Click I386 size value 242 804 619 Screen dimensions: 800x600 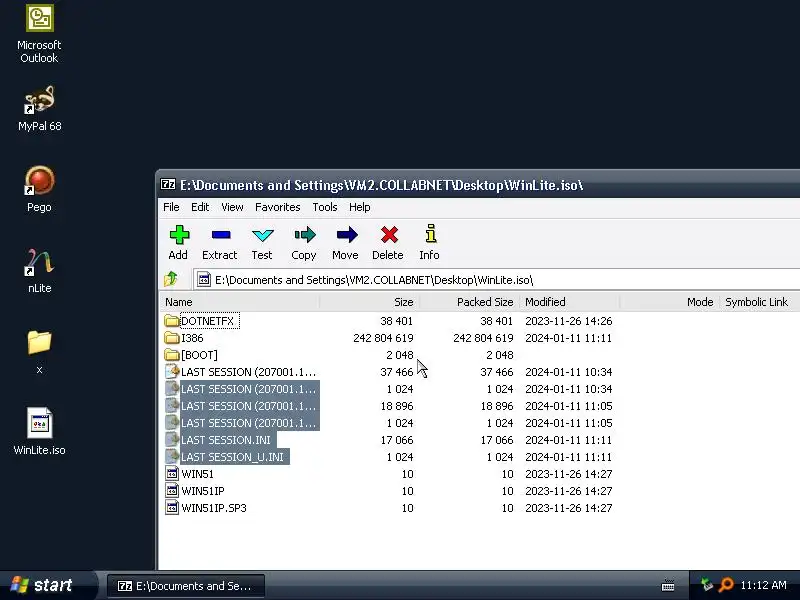(x=383, y=338)
